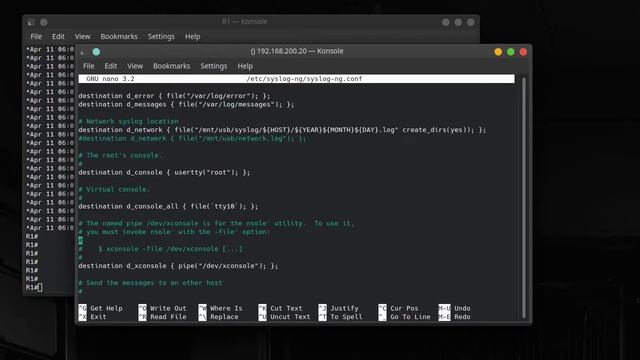Viewport: 640px width, 360px height.
Task: Click the active destination d_network line with create_dirs
Action: coord(282,130)
